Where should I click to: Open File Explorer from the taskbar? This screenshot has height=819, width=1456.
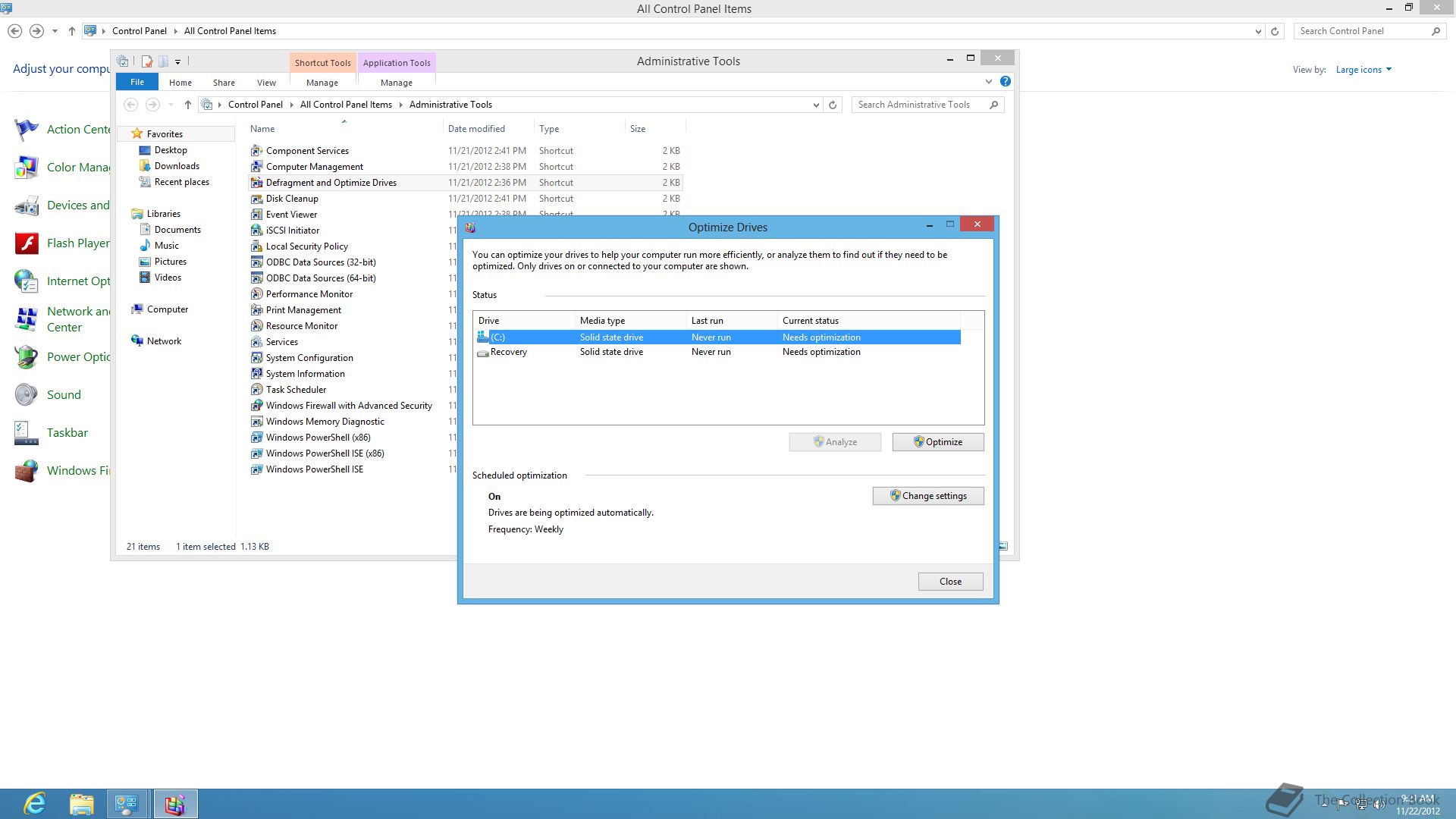[x=82, y=804]
